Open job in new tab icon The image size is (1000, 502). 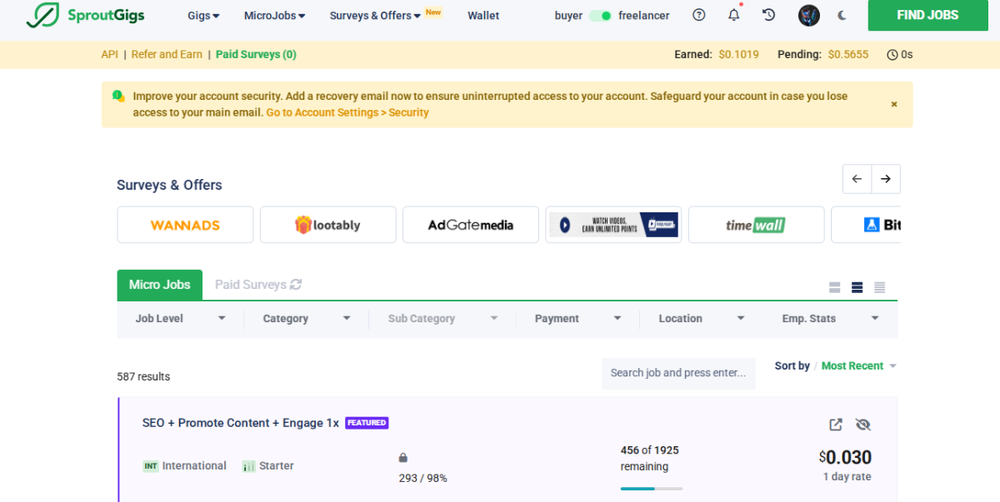tap(836, 424)
